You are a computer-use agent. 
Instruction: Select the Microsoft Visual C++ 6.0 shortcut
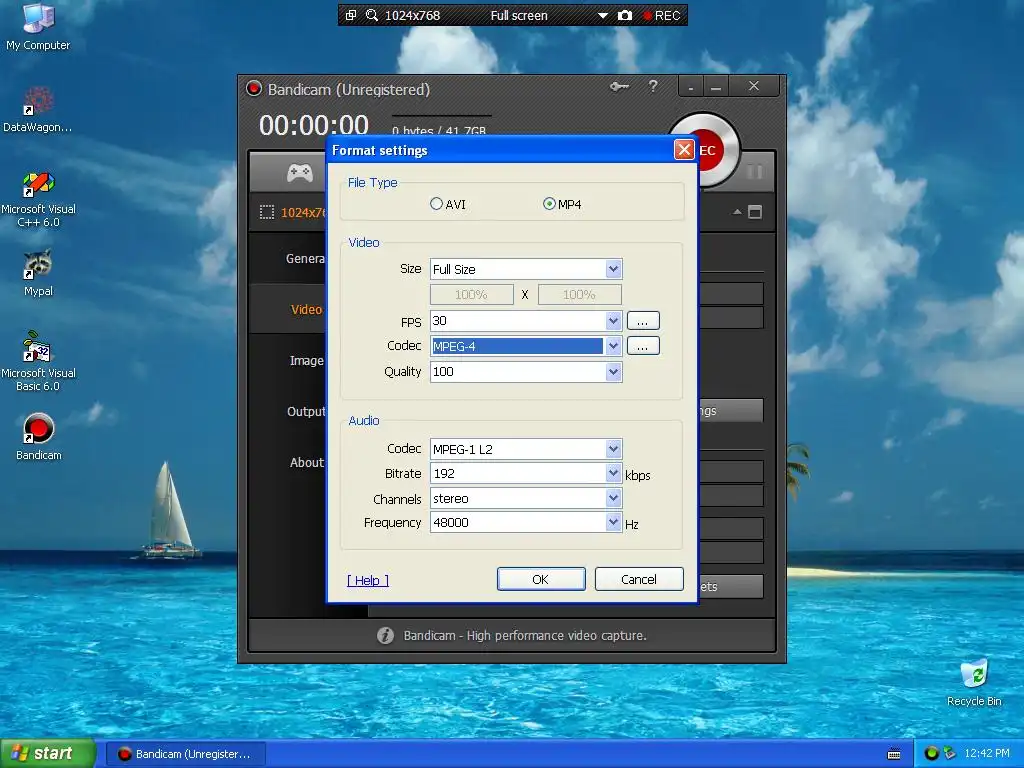click(x=38, y=199)
